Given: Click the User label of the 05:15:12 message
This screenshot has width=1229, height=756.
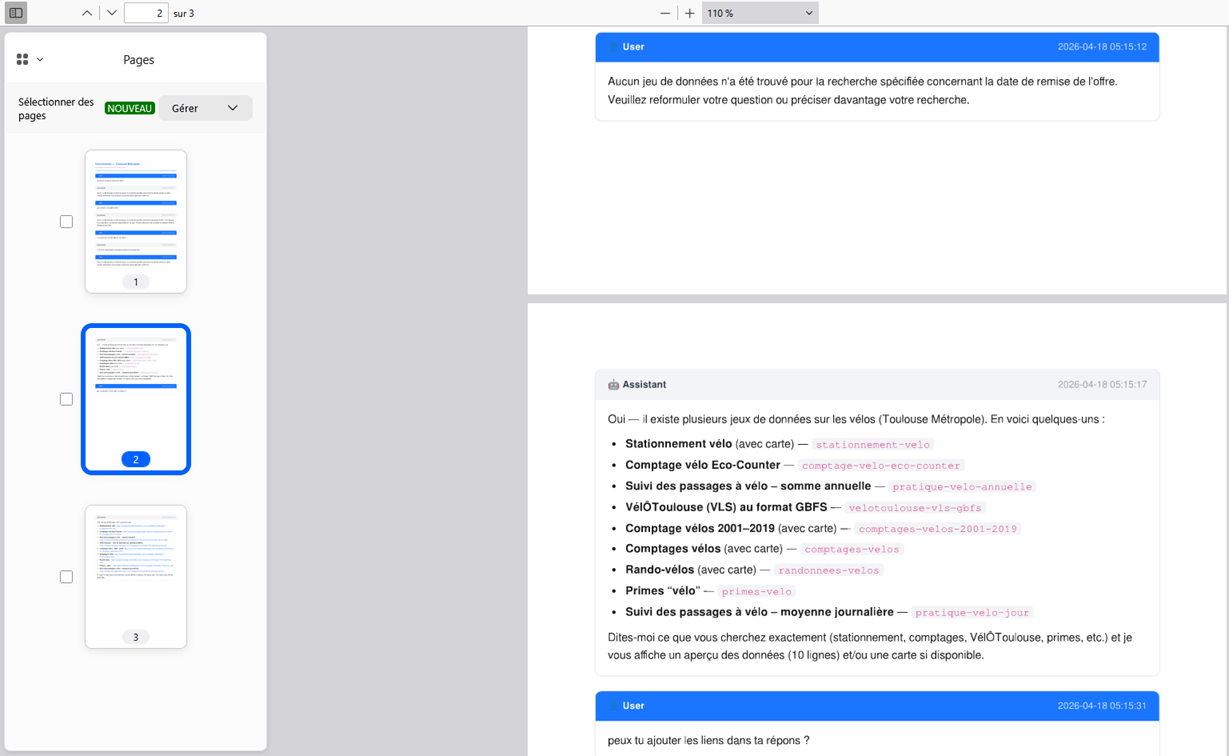Looking at the screenshot, I should tap(633, 47).
